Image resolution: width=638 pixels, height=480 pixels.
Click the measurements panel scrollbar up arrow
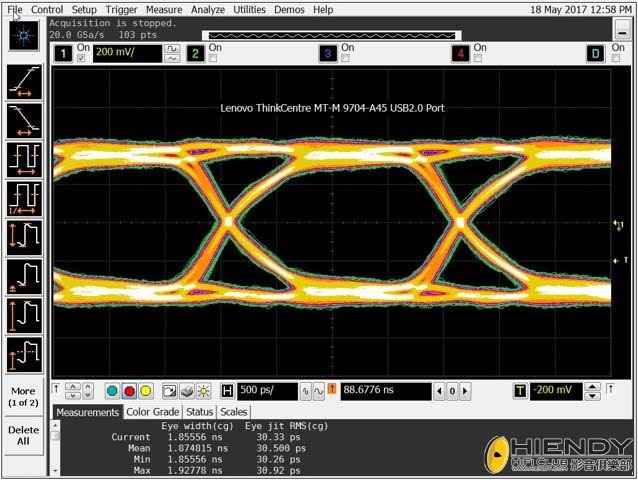55,425
